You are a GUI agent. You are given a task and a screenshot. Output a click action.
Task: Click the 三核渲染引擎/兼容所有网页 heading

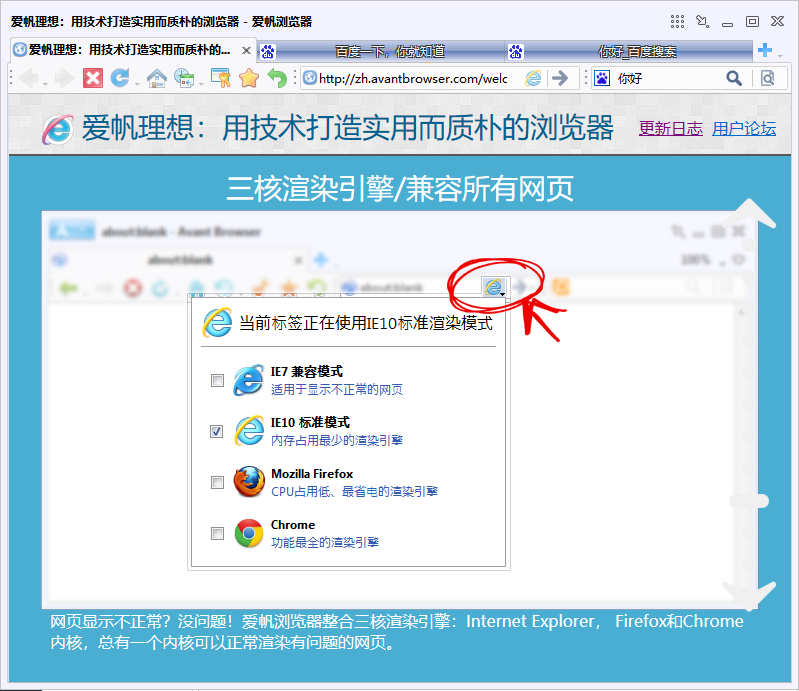click(x=400, y=189)
